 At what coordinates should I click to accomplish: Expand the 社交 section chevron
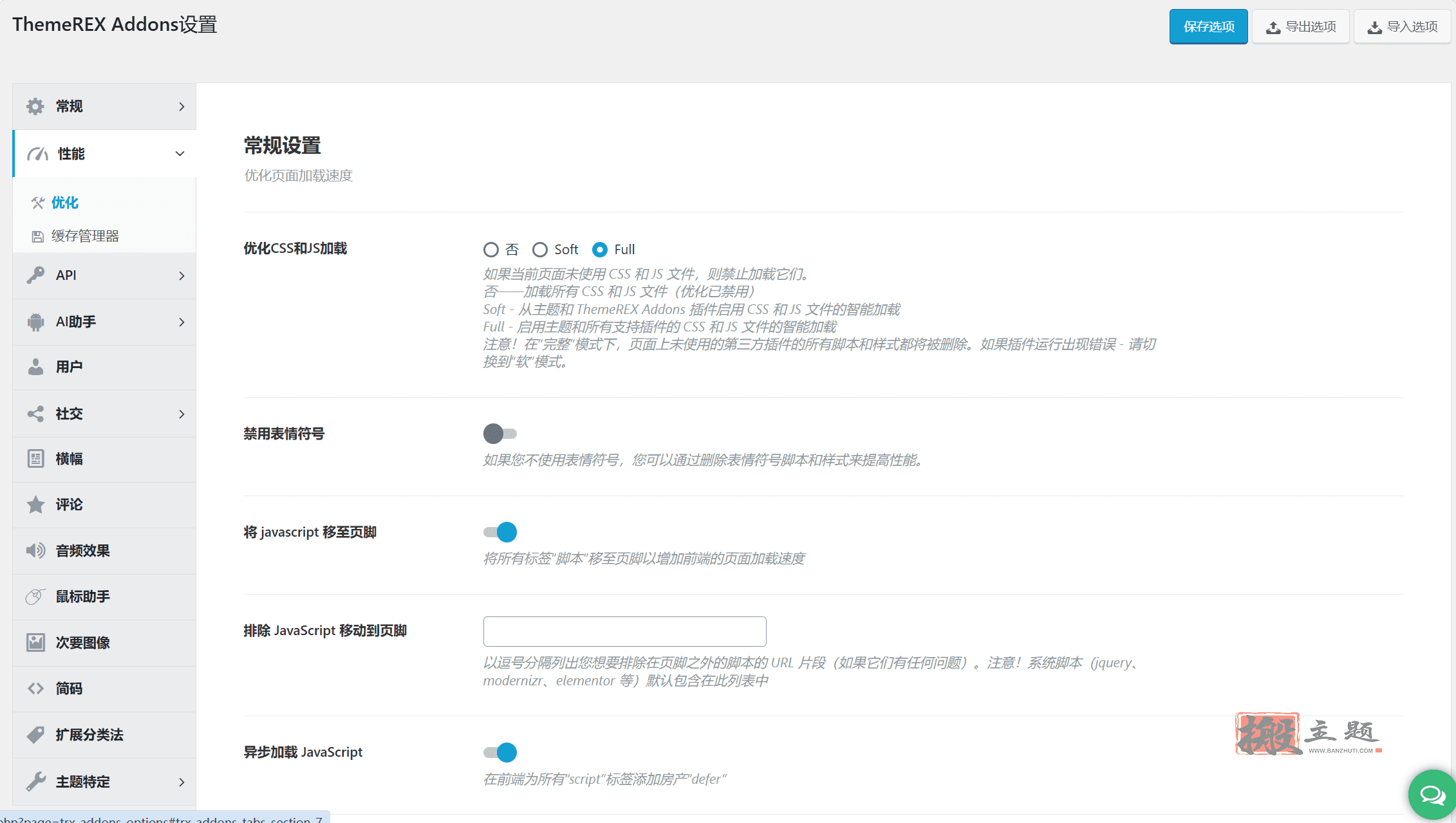(x=182, y=414)
